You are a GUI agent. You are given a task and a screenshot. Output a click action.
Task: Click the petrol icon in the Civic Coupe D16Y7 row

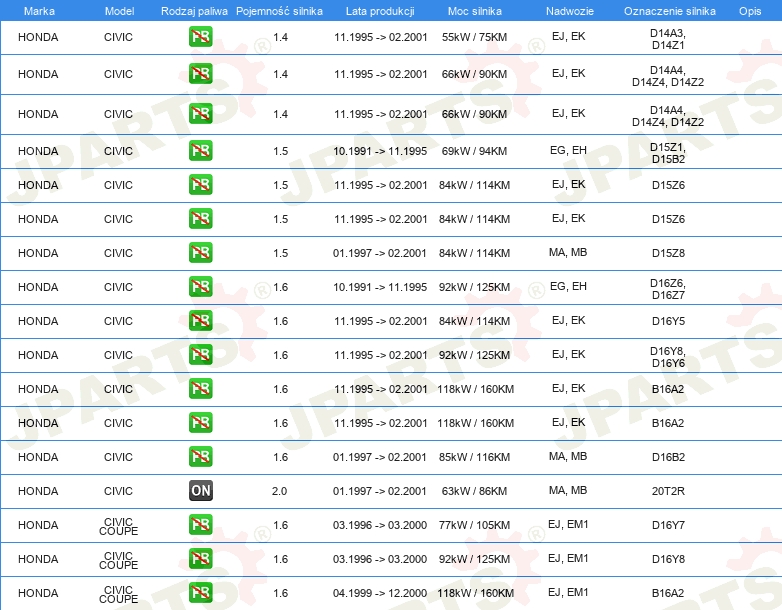(200, 525)
